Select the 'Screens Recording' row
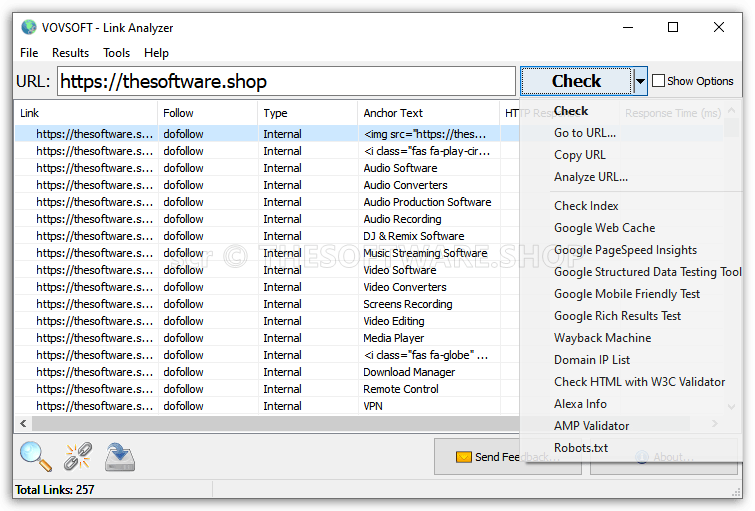755x511 pixels. point(267,304)
